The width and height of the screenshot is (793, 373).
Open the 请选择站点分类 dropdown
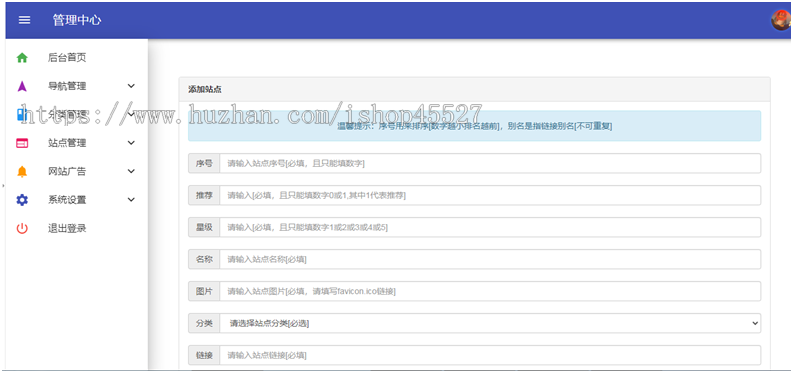tap(490, 323)
